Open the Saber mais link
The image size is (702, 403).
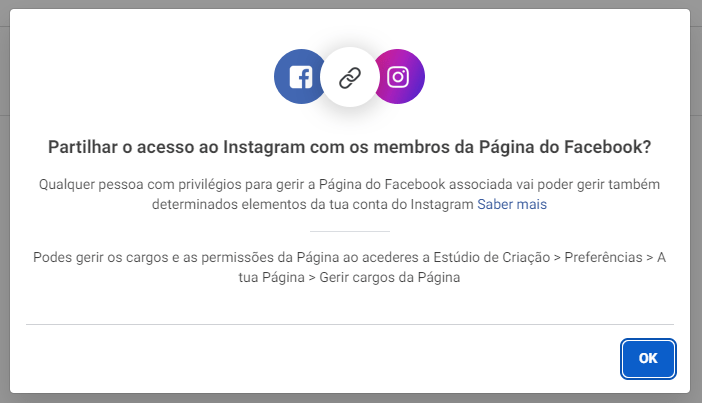(511, 205)
